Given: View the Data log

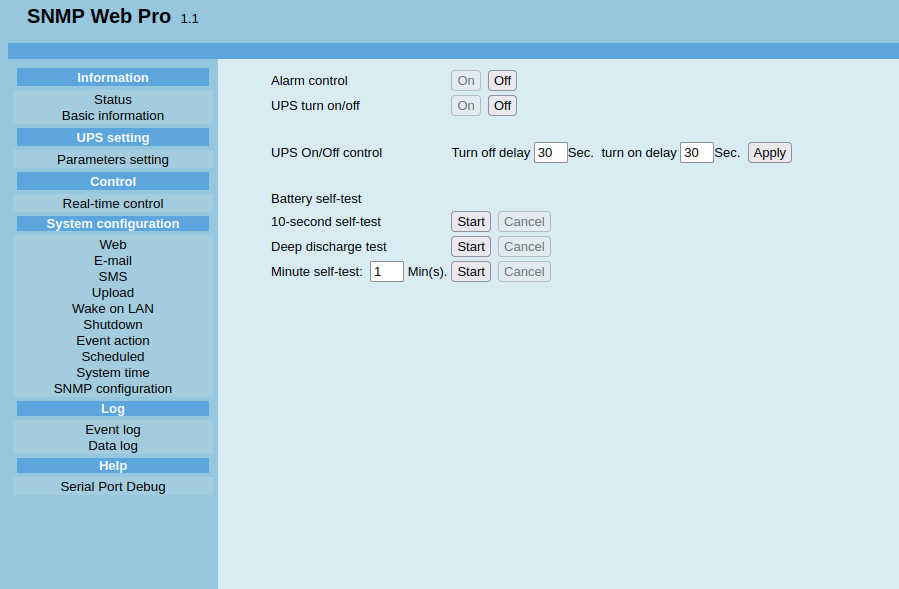Looking at the screenshot, I should [x=113, y=446].
